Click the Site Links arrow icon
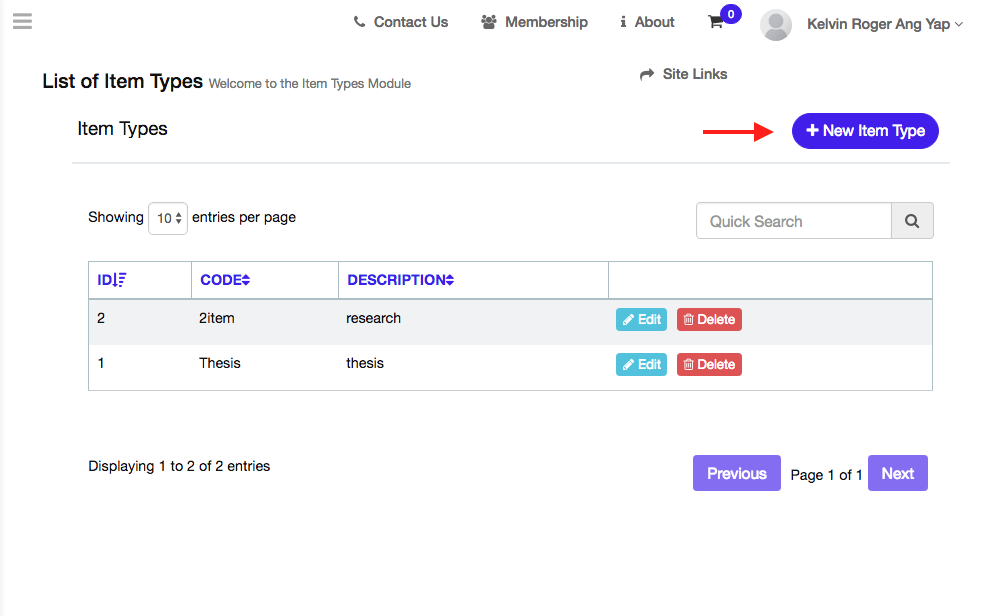This screenshot has height=616, width=994. (647, 75)
